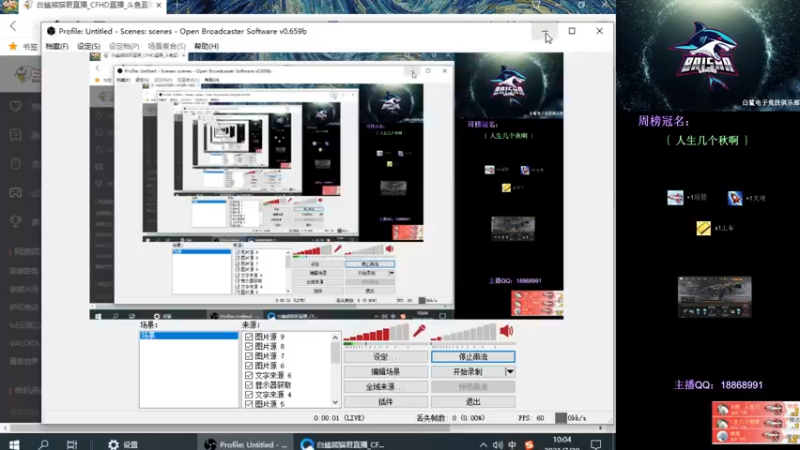Toggle the 图片源 9 source checkbox
800x450 pixels.
(249, 337)
